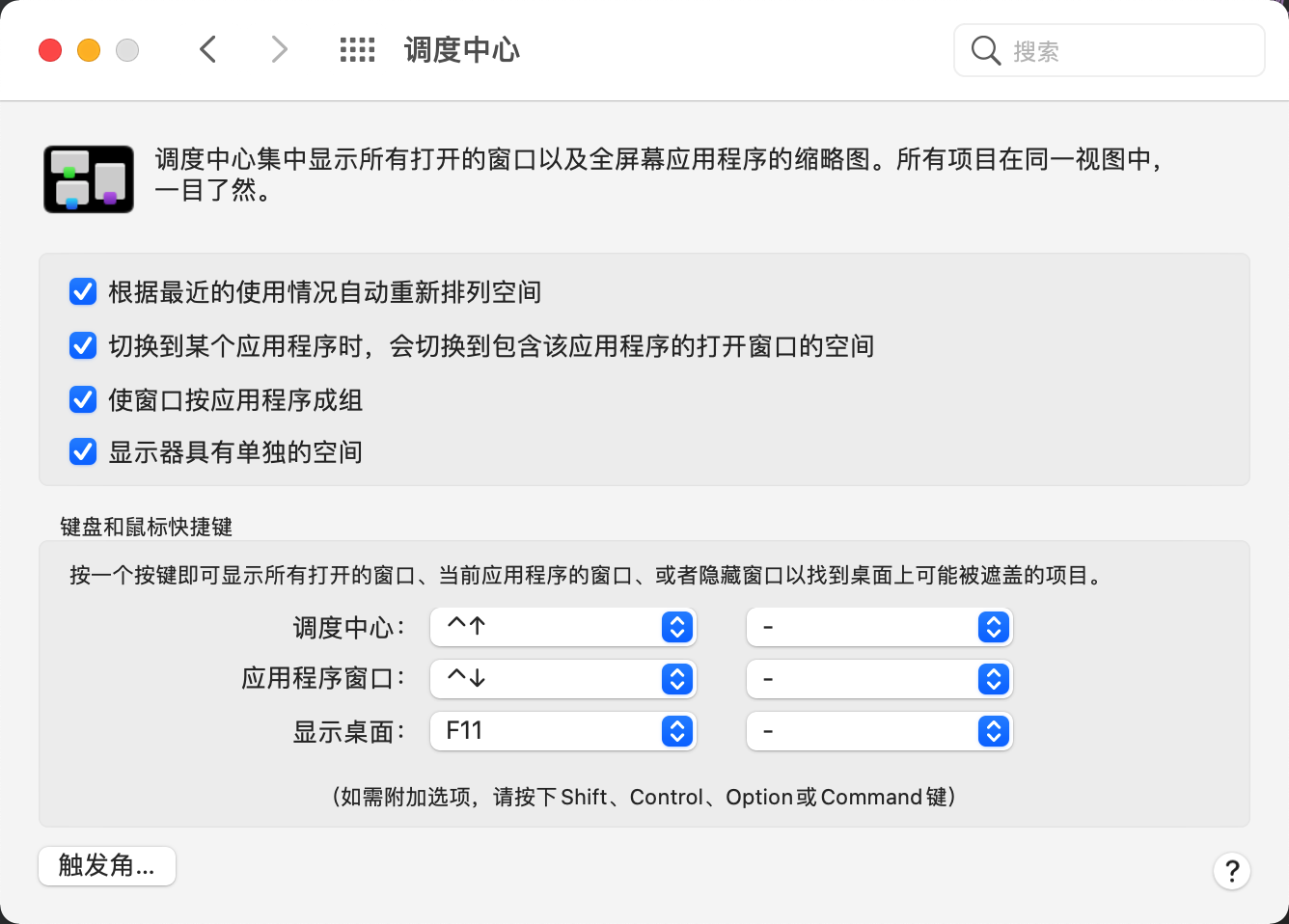Viewport: 1289px width, 924px height.
Task: Disable 显示器具有单独的空间 option
Action: [83, 451]
